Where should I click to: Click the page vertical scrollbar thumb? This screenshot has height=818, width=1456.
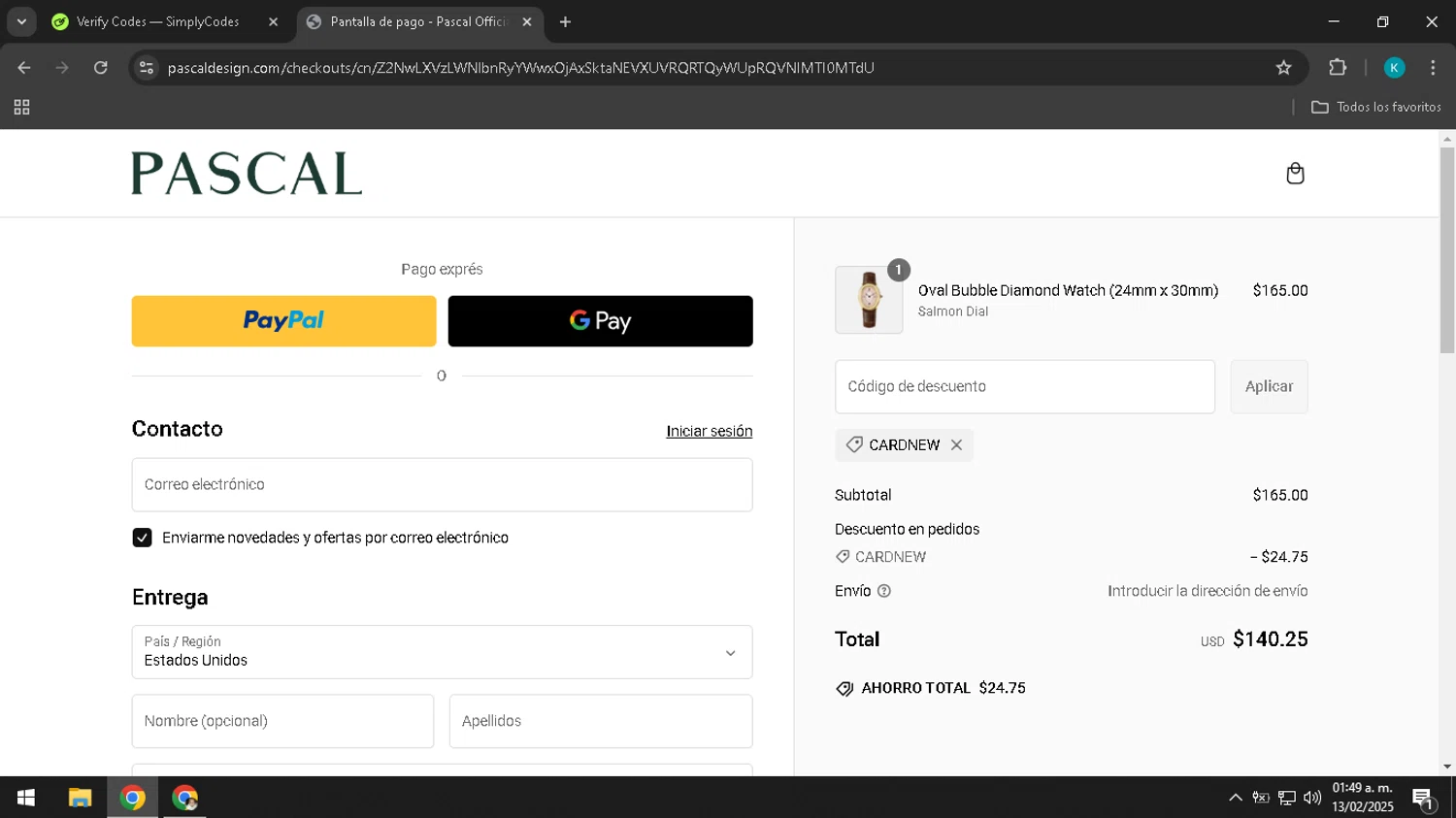pyautogui.click(x=1447, y=250)
